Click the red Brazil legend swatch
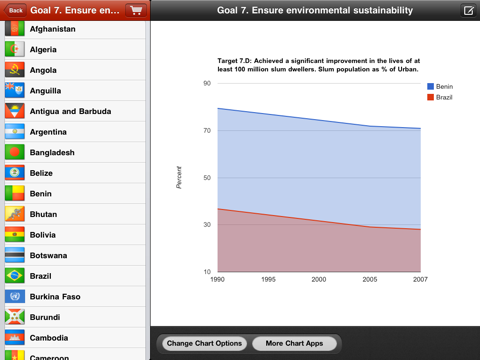This screenshot has width=480, height=360. point(430,97)
